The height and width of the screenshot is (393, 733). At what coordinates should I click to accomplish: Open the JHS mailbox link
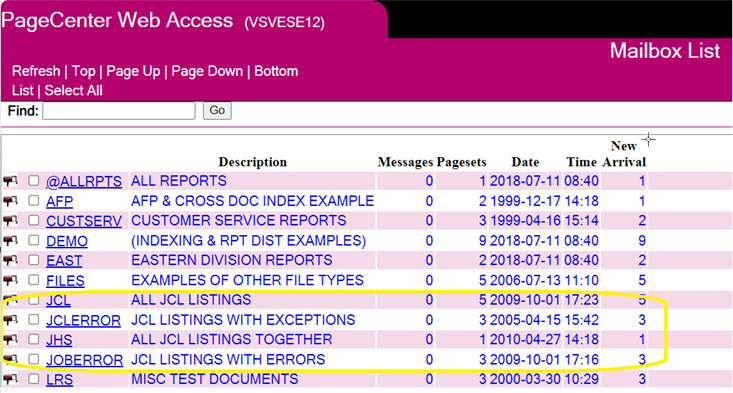click(x=59, y=340)
